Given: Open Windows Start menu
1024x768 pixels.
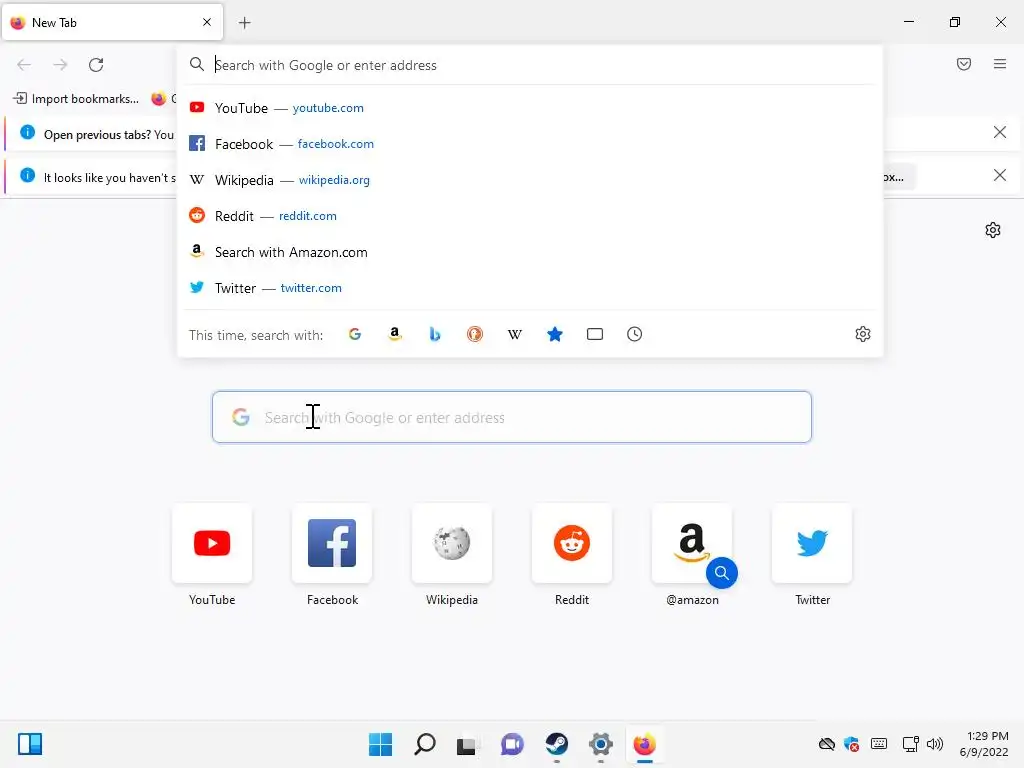Looking at the screenshot, I should pos(380,744).
